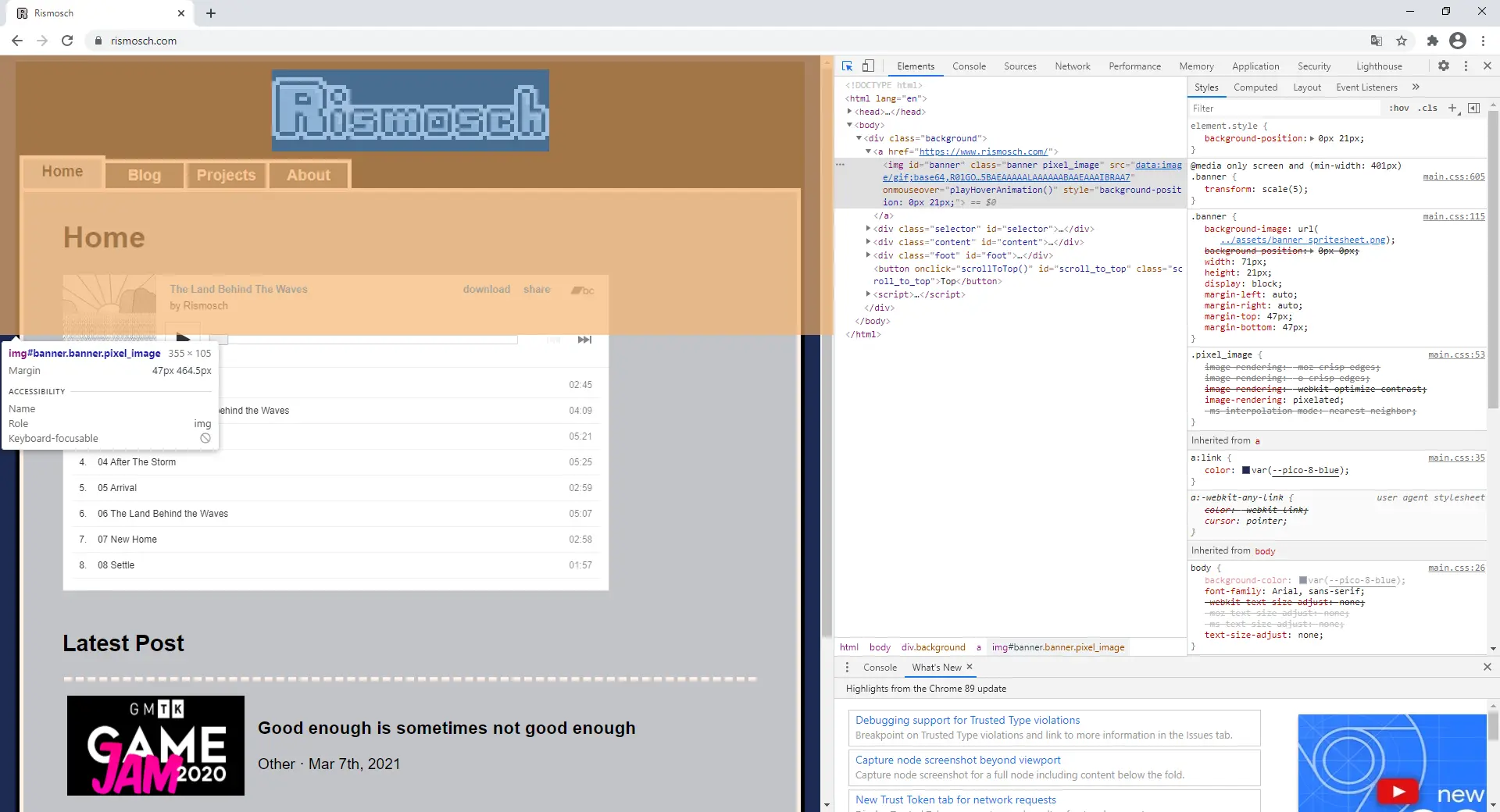Toggle the device toolbar icon
The width and height of the screenshot is (1500, 812).
tap(868, 66)
